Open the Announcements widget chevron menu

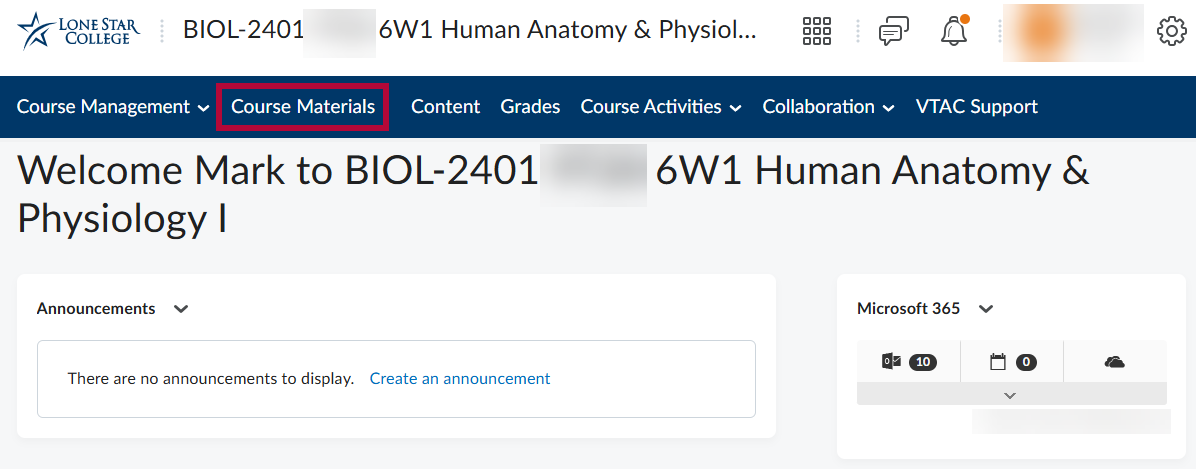tap(181, 309)
